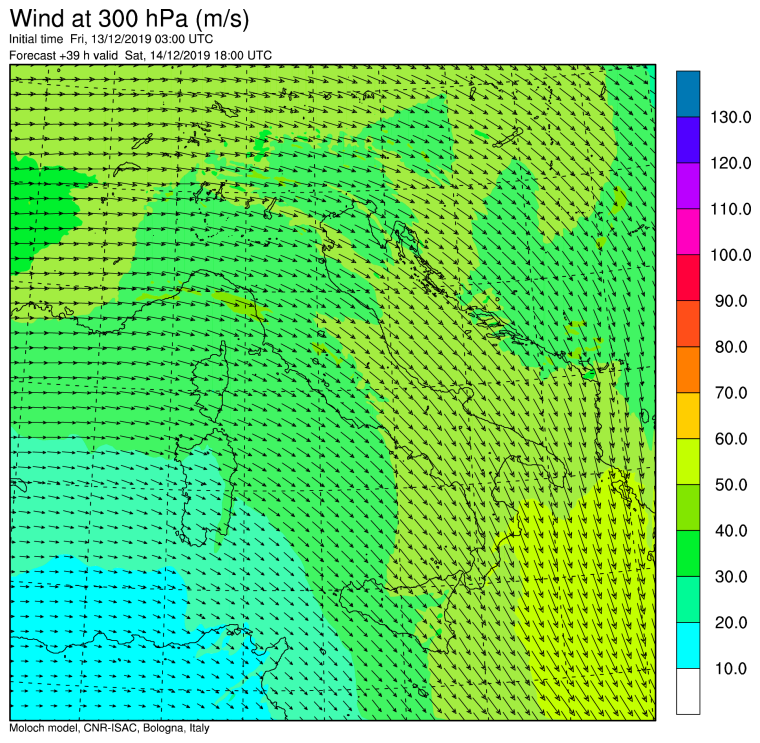The width and height of the screenshot is (760, 743).
Task: Click the mint colorbar swatch between 20 and 30
Action: point(688,600)
